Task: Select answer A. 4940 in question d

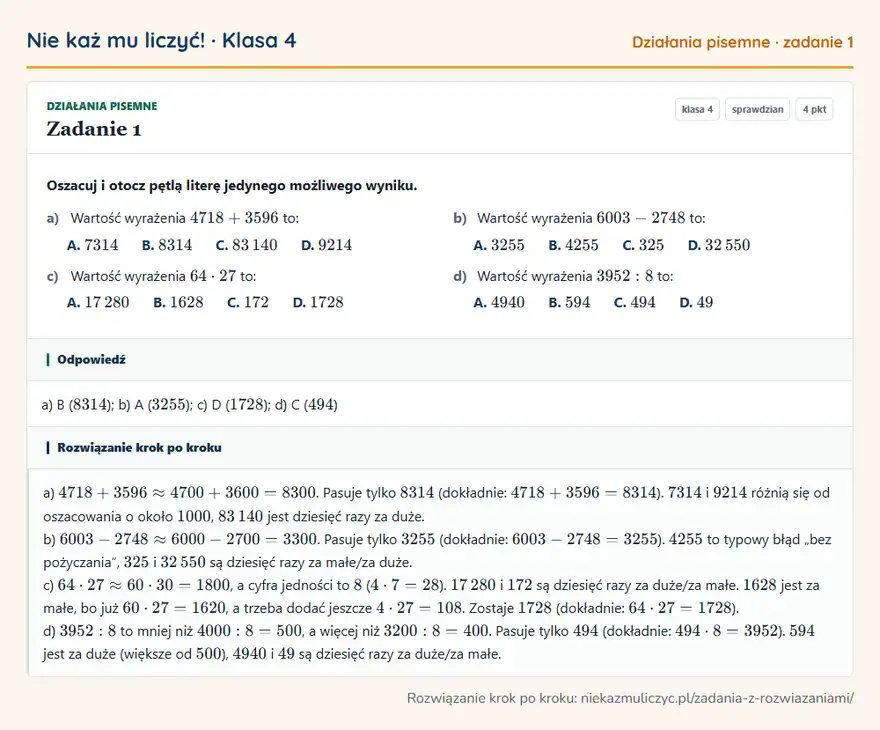Action: tap(499, 302)
